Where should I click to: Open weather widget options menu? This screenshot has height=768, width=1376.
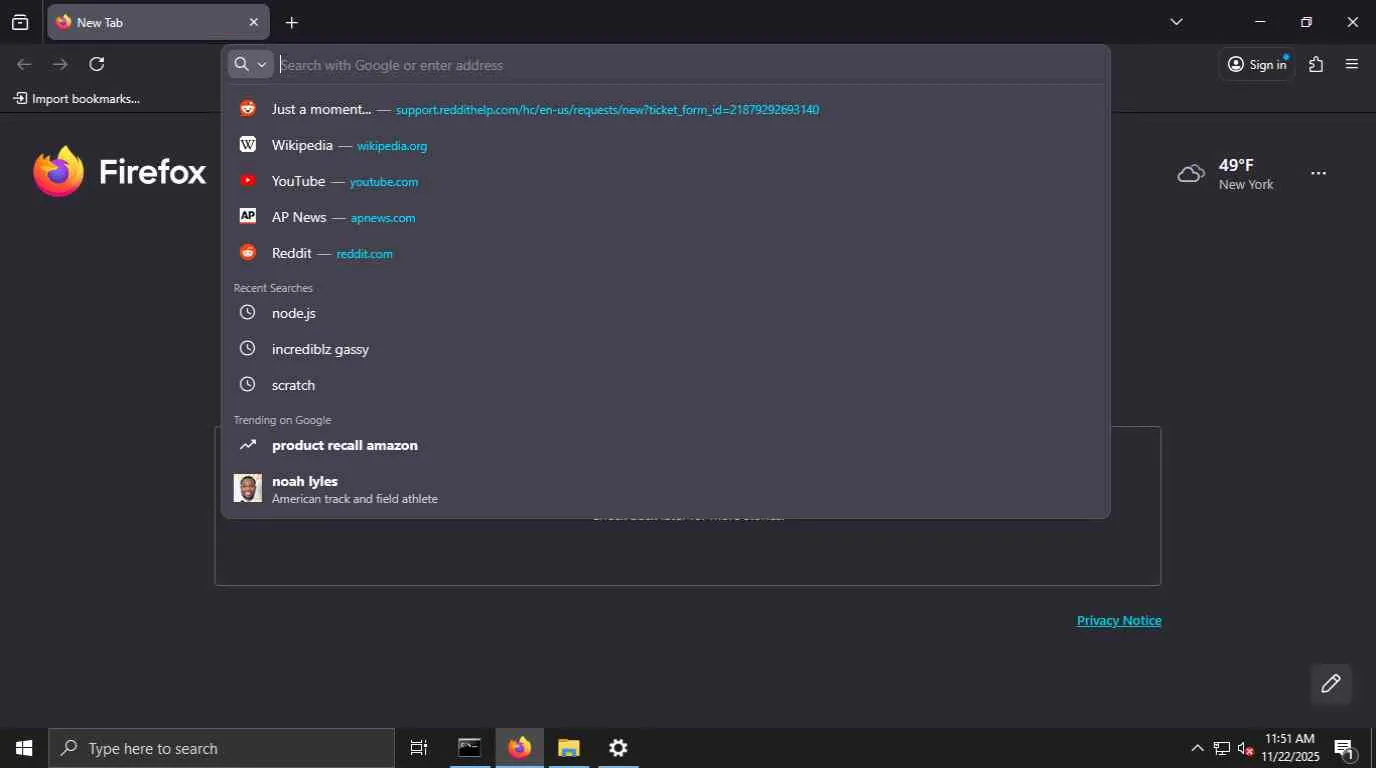[x=1318, y=173]
